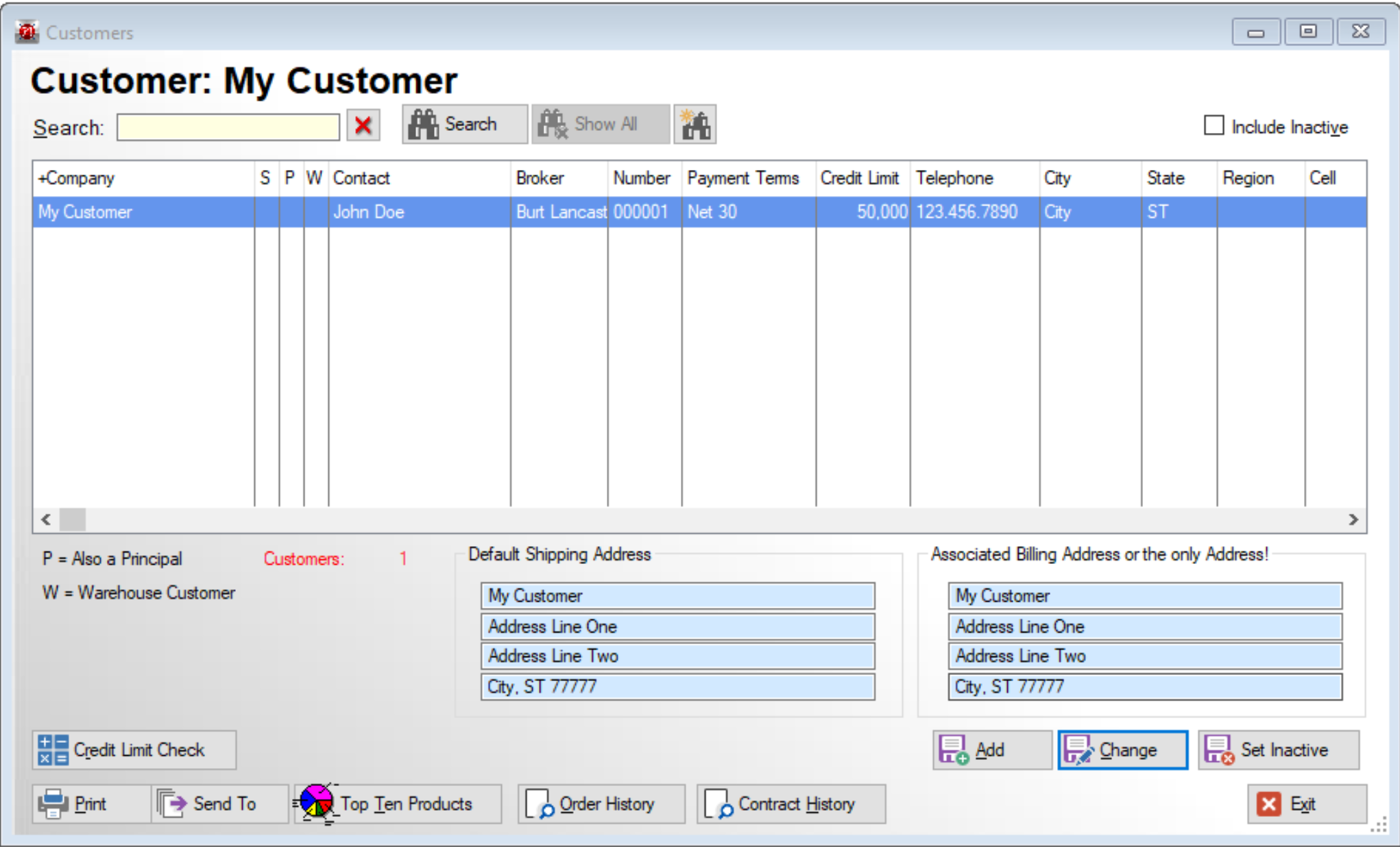The width and height of the screenshot is (1400, 847).
Task: Sort by the Region column header
Action: tap(1261, 178)
